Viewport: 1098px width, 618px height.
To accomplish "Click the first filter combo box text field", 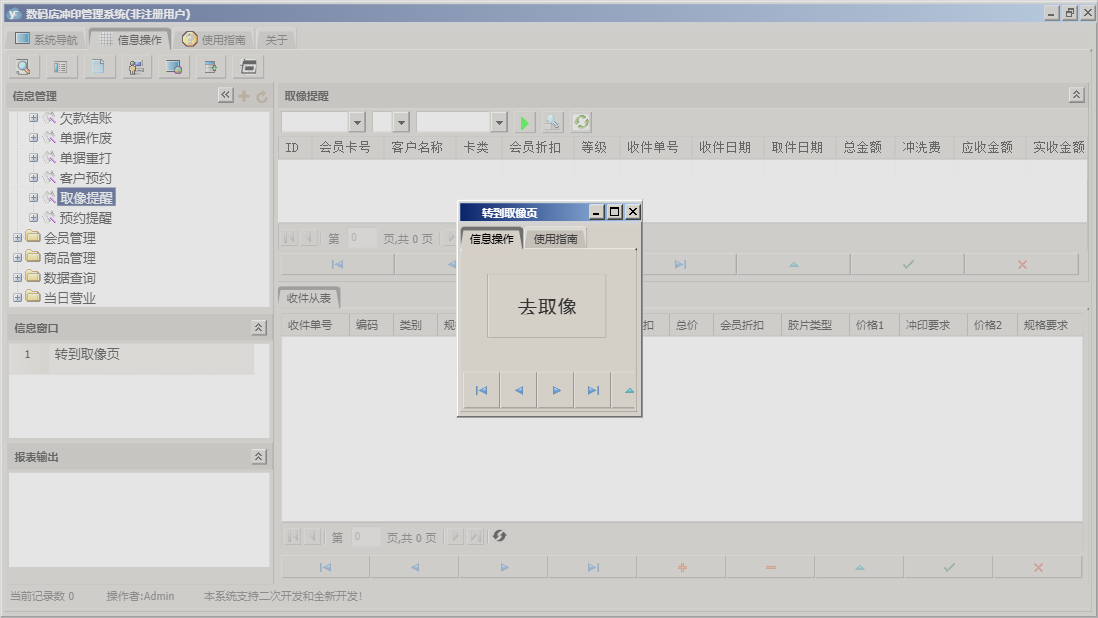I will click(x=314, y=122).
